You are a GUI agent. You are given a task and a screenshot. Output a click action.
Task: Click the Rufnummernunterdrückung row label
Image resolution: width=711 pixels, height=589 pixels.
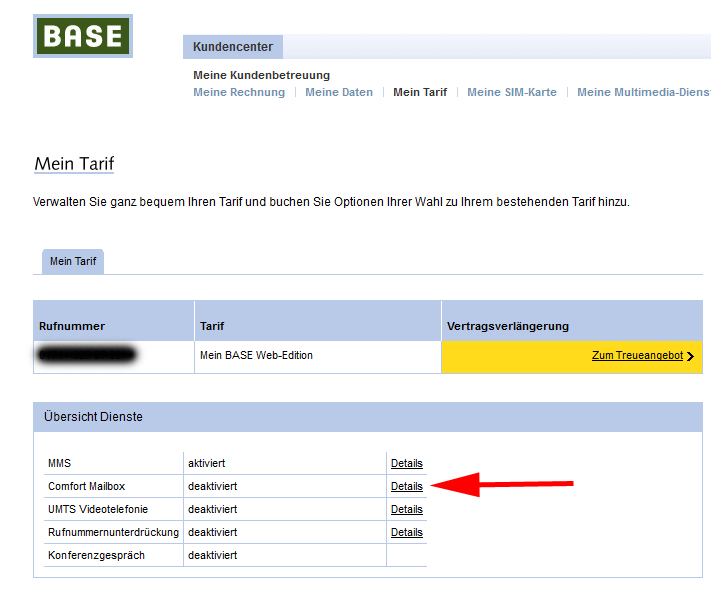tap(113, 532)
